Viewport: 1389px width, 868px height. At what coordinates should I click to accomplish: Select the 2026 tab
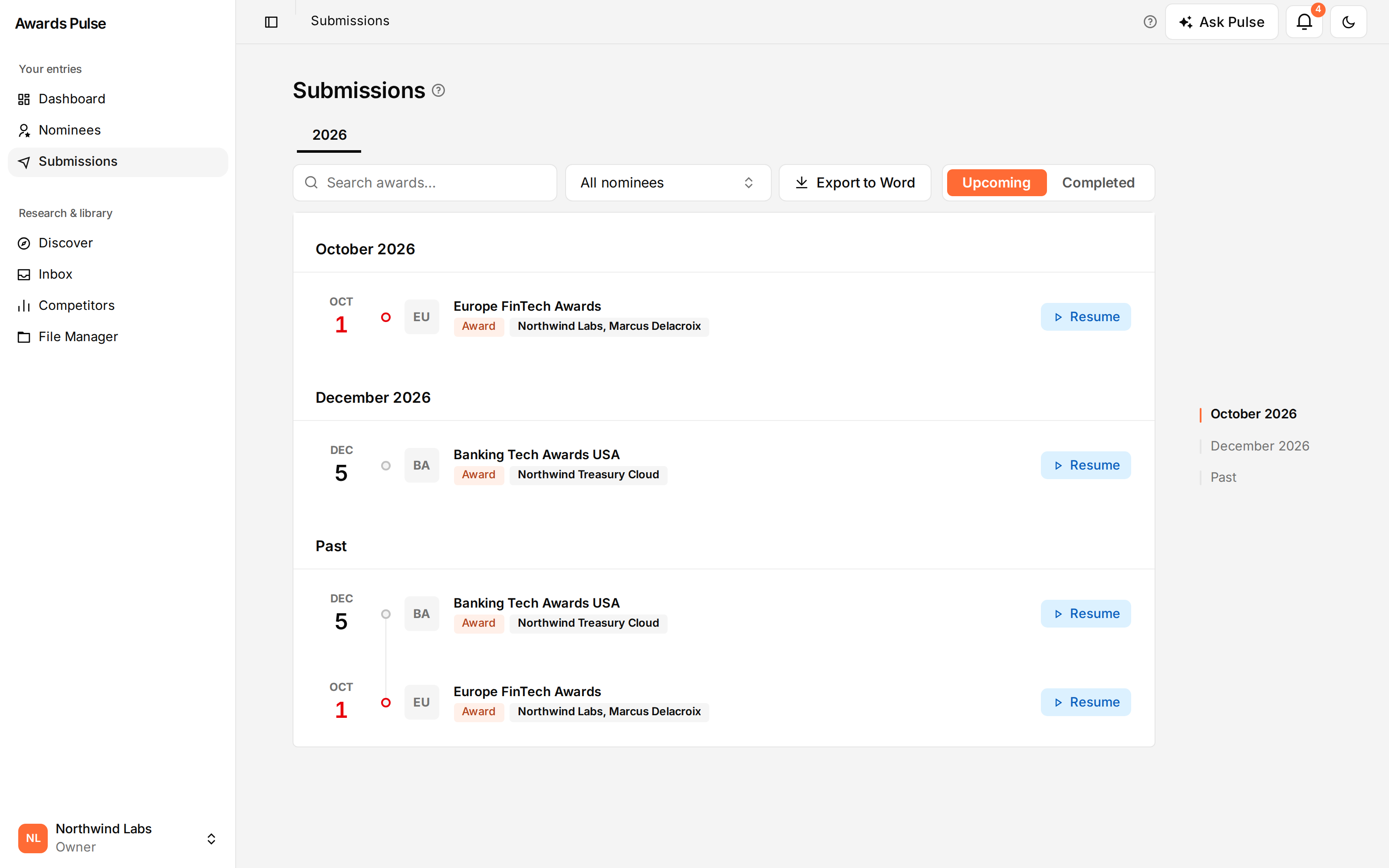coord(329,135)
